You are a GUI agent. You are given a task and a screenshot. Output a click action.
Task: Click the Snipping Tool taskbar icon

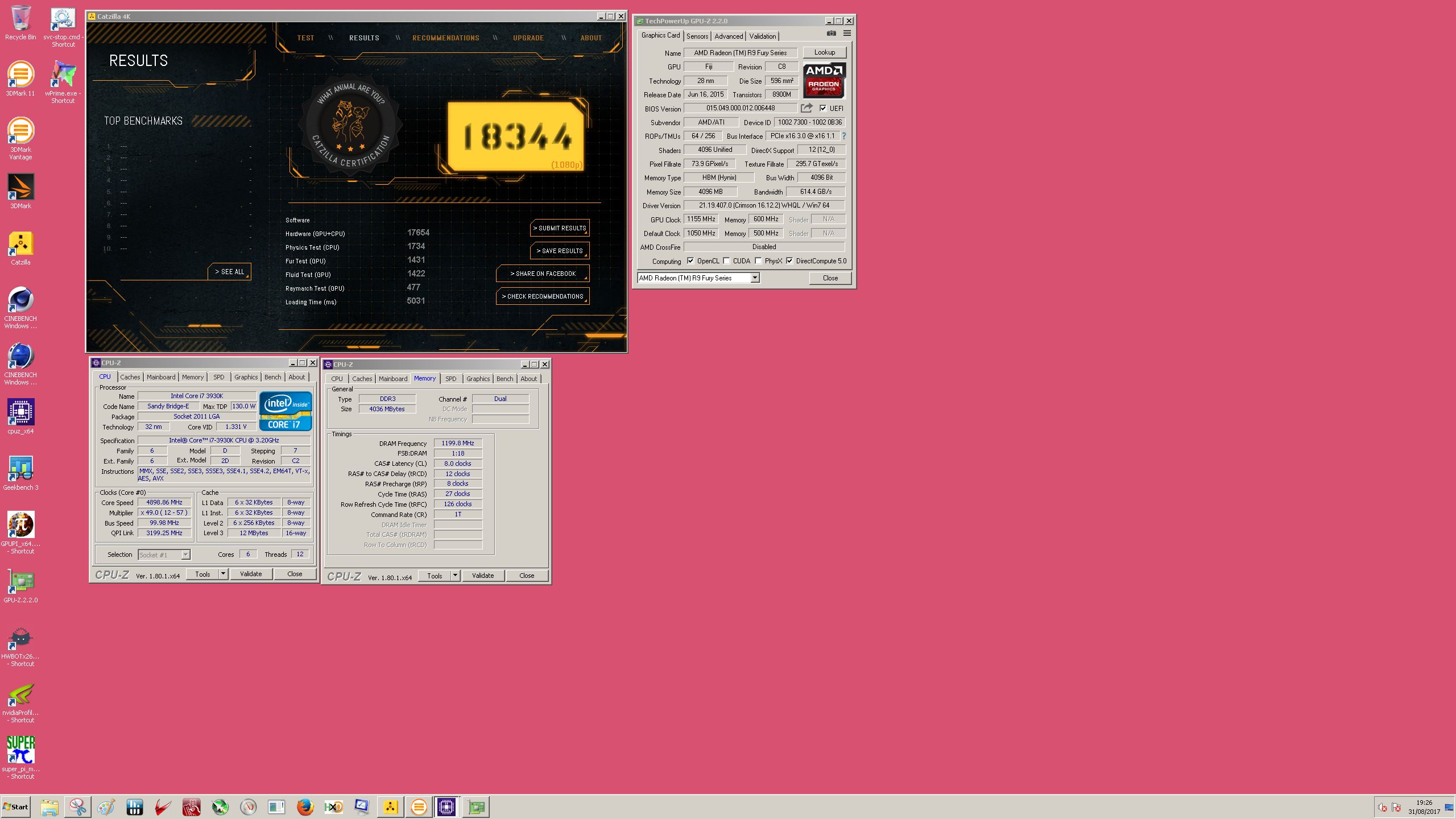78,806
